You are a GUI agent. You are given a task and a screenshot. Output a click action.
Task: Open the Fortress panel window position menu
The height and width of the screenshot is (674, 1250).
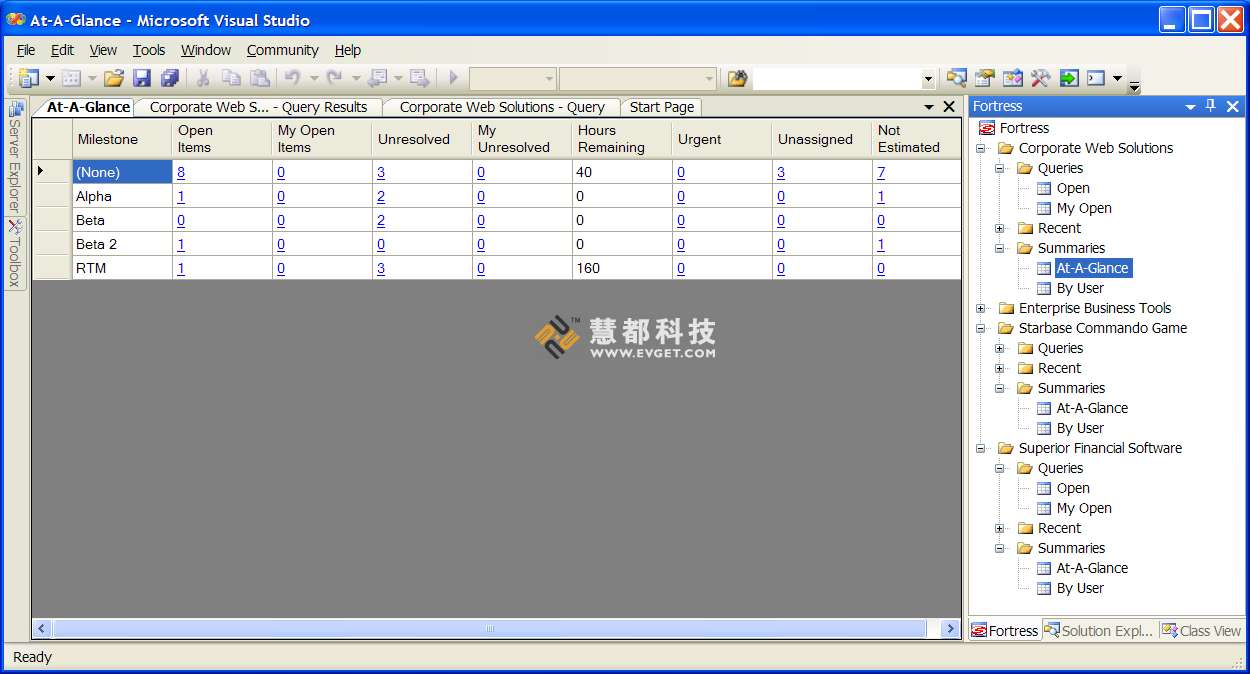click(1190, 106)
